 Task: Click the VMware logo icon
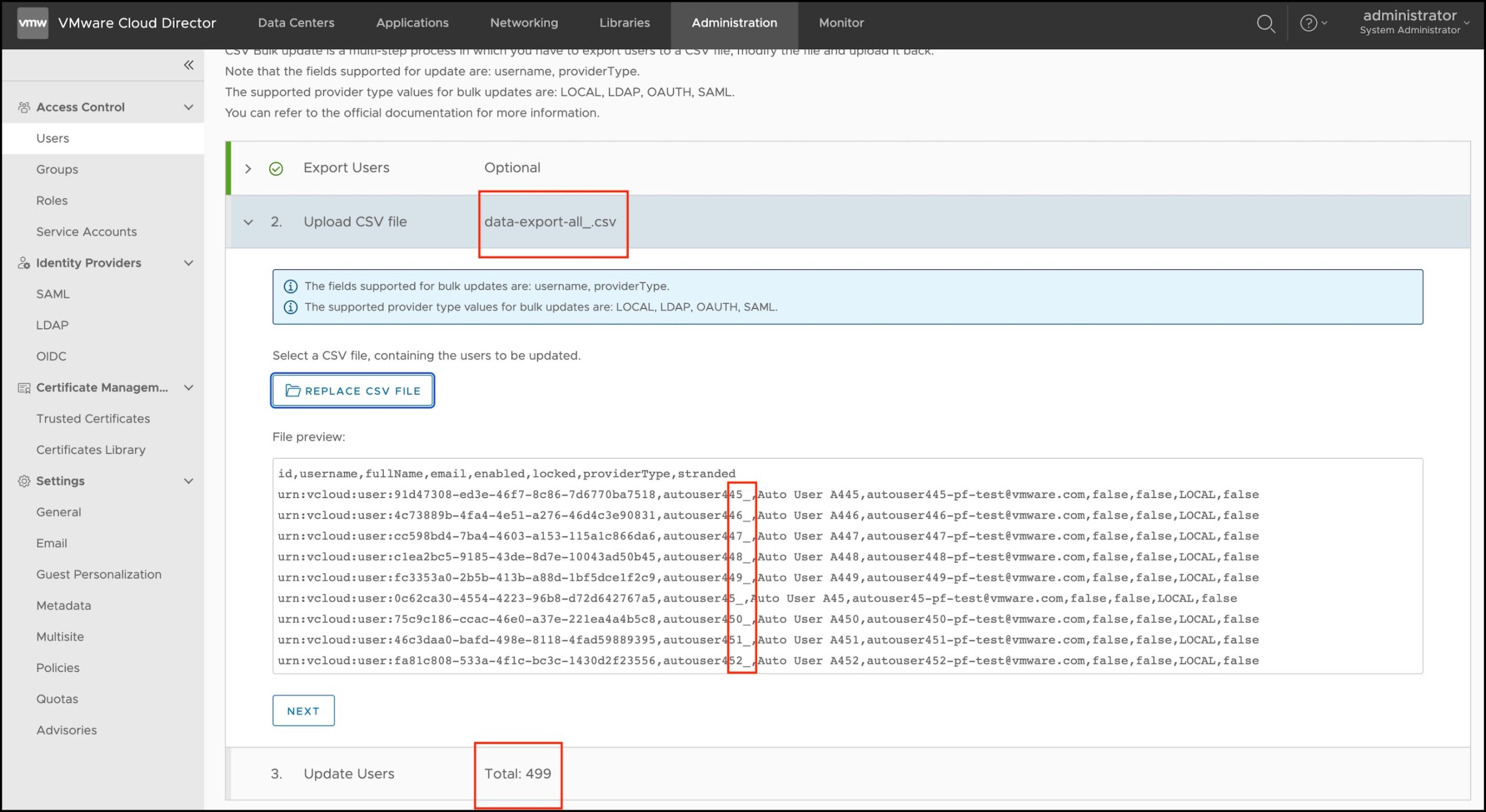pos(33,23)
